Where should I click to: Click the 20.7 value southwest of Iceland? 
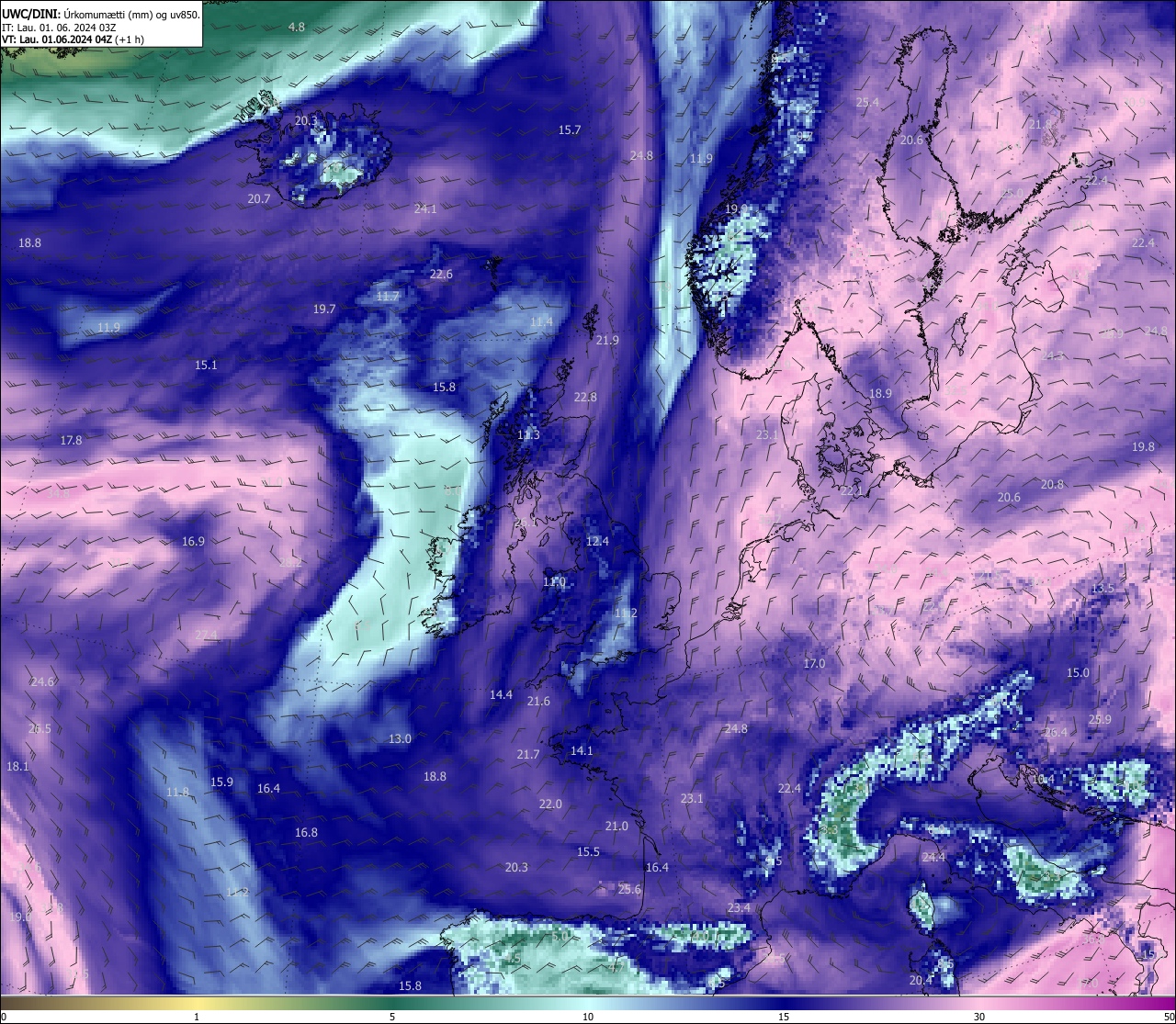(259, 199)
